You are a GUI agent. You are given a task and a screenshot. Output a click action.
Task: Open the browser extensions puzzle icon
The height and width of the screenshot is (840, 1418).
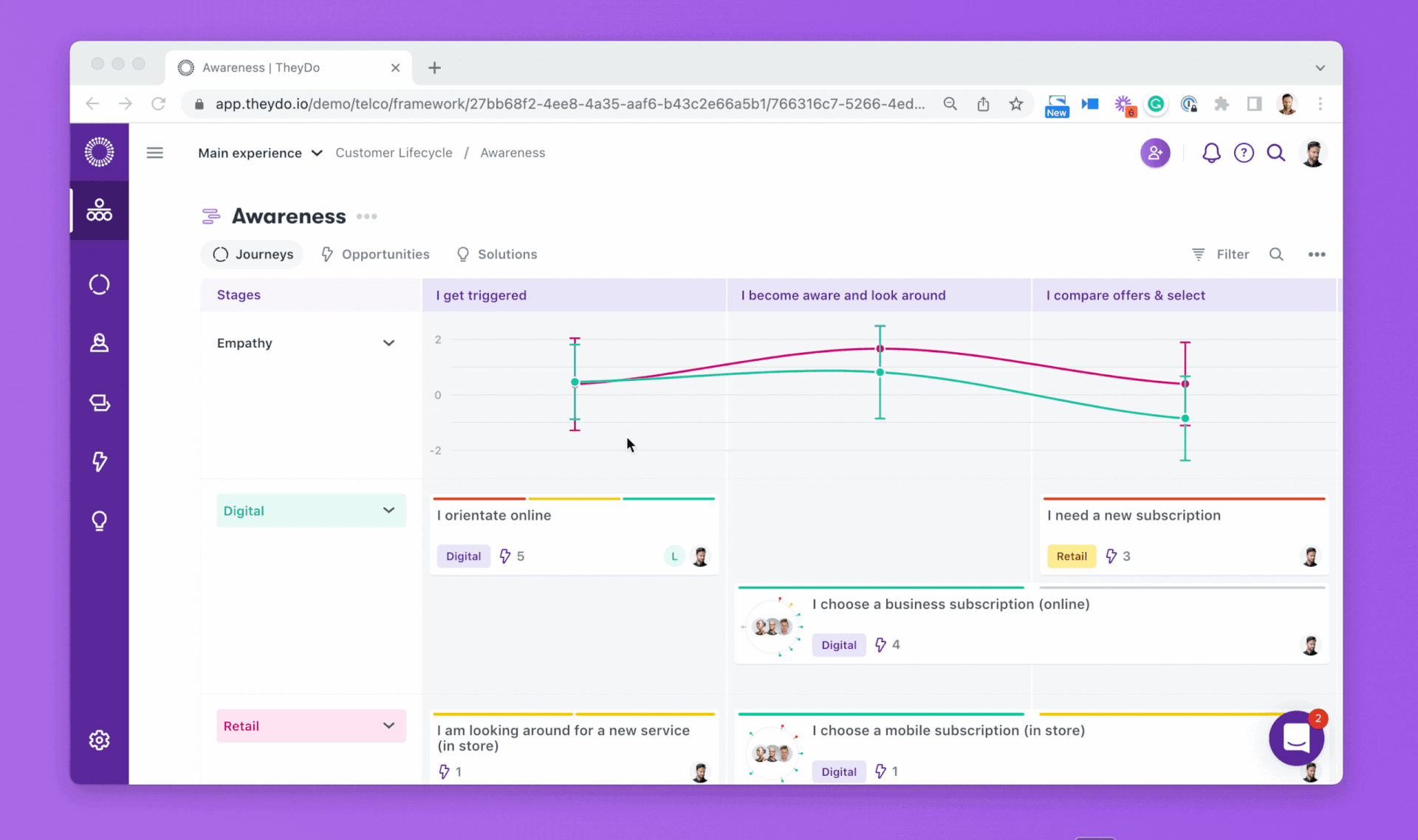tap(1222, 104)
